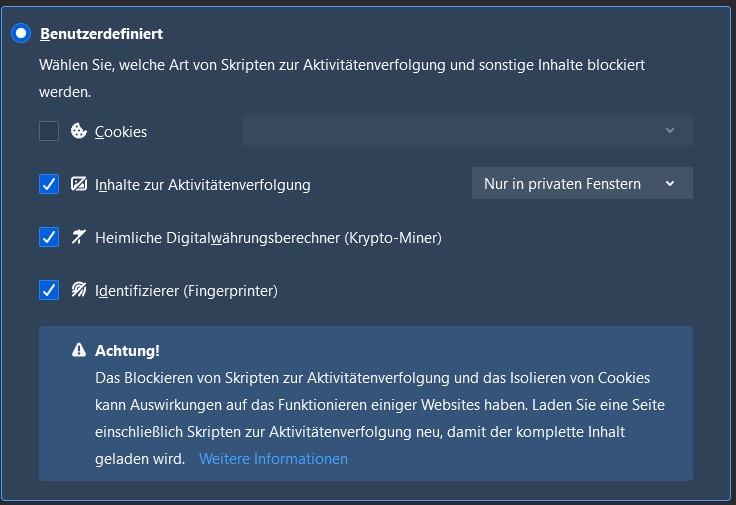The width and height of the screenshot is (736, 505).
Task: Click the crypto-miner pickaxe icon
Action: 79,237
